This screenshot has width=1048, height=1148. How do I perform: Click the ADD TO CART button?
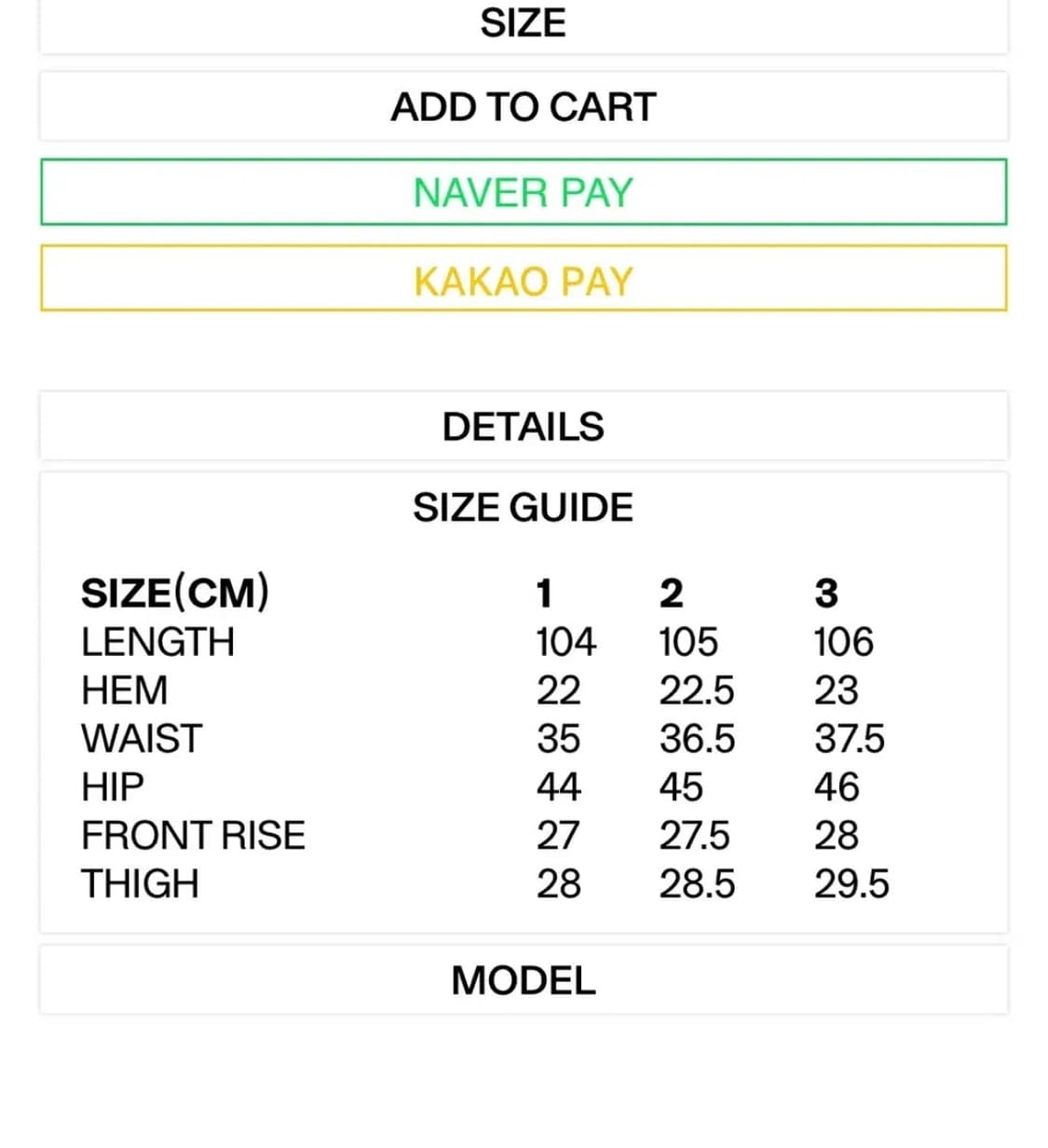(523, 107)
